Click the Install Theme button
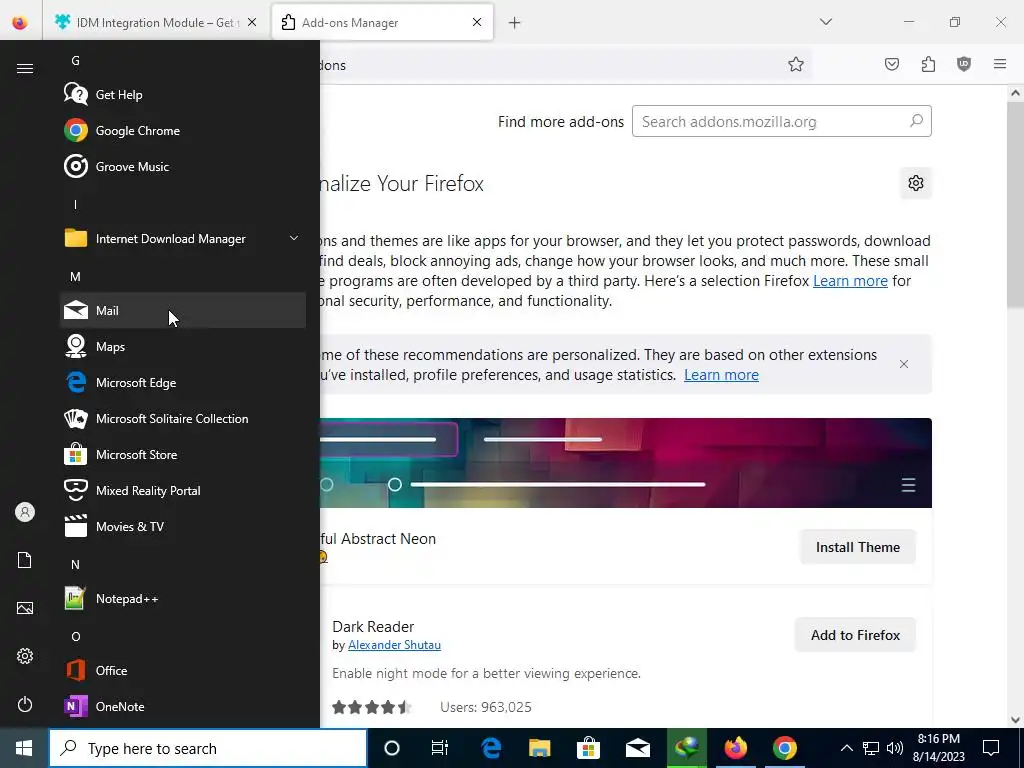Viewport: 1024px width, 768px height. (x=857, y=547)
